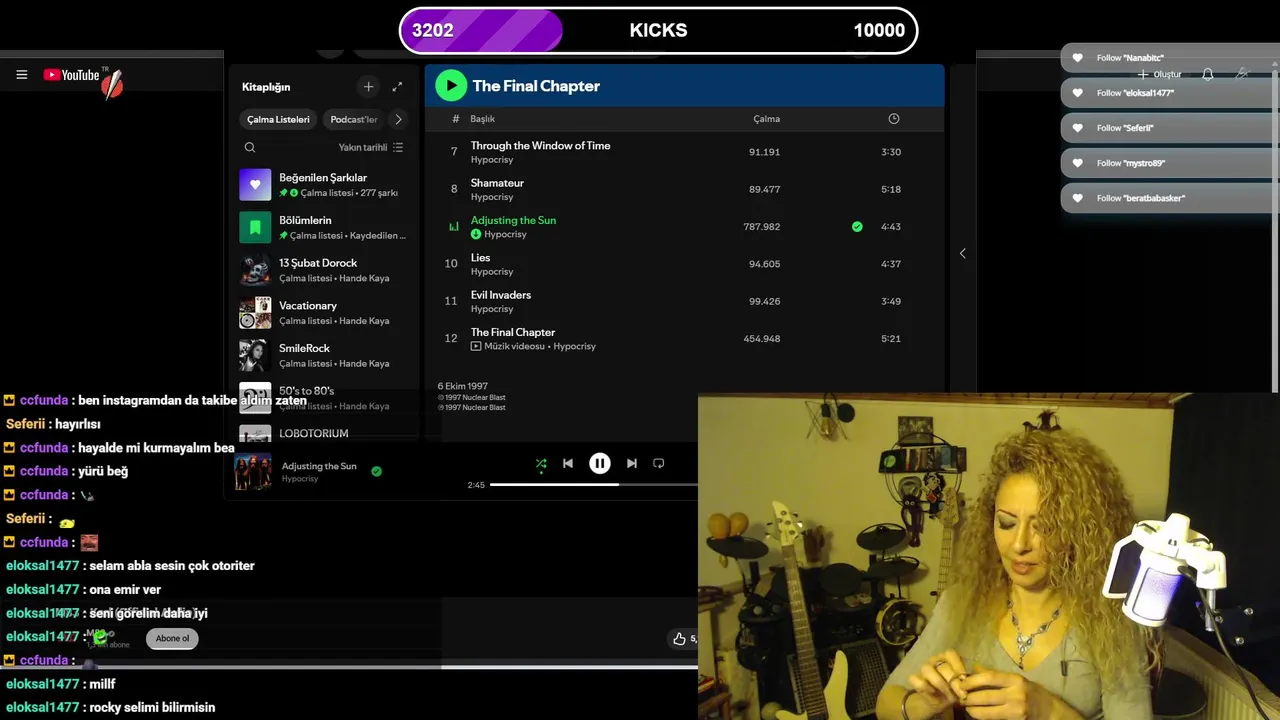Screen dimensions: 1280x720
Task: Click the downloaded icon under Adjusting the Sun
Action: [x=476, y=234]
